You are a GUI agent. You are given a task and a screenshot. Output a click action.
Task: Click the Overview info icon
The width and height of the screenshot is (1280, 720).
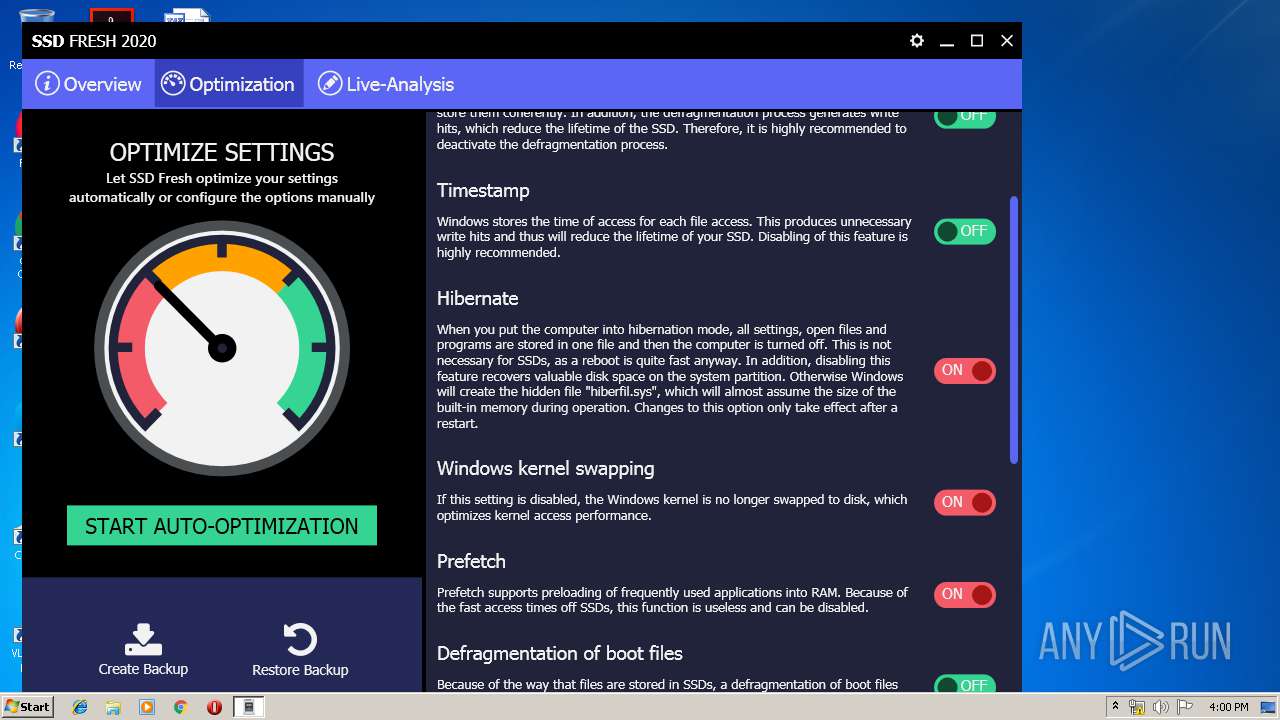tap(47, 84)
